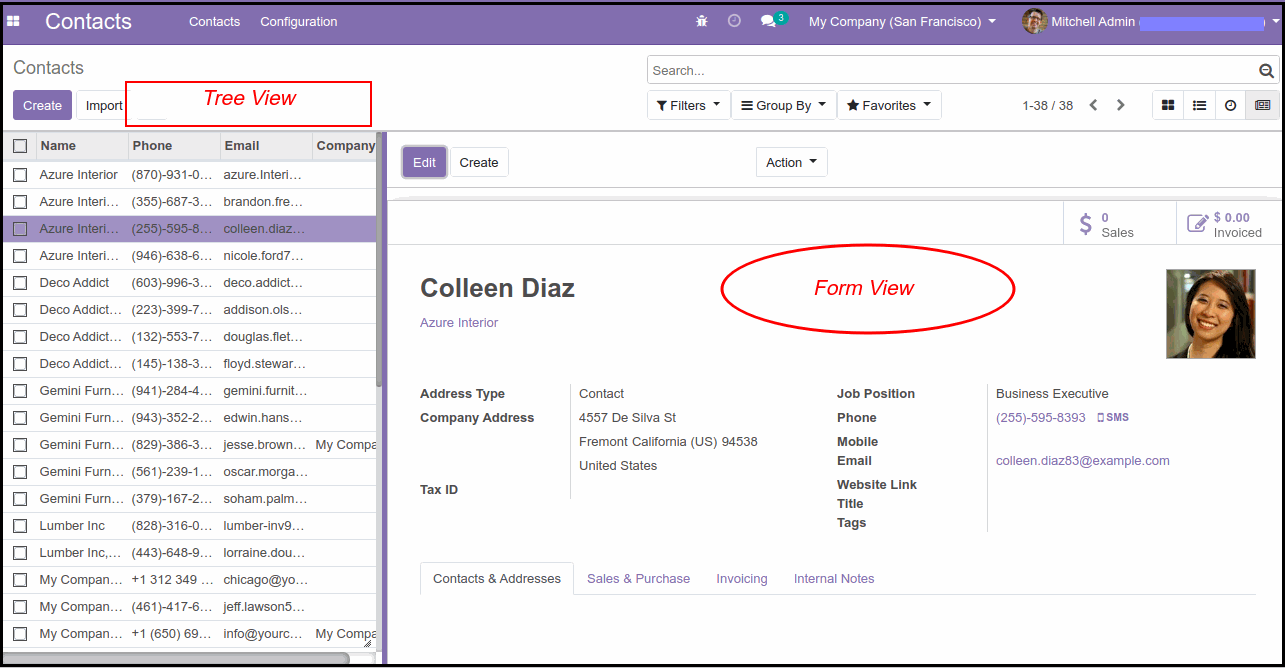Open the Favorites dropdown
Viewport: 1285px width, 668px height.
(x=889, y=105)
